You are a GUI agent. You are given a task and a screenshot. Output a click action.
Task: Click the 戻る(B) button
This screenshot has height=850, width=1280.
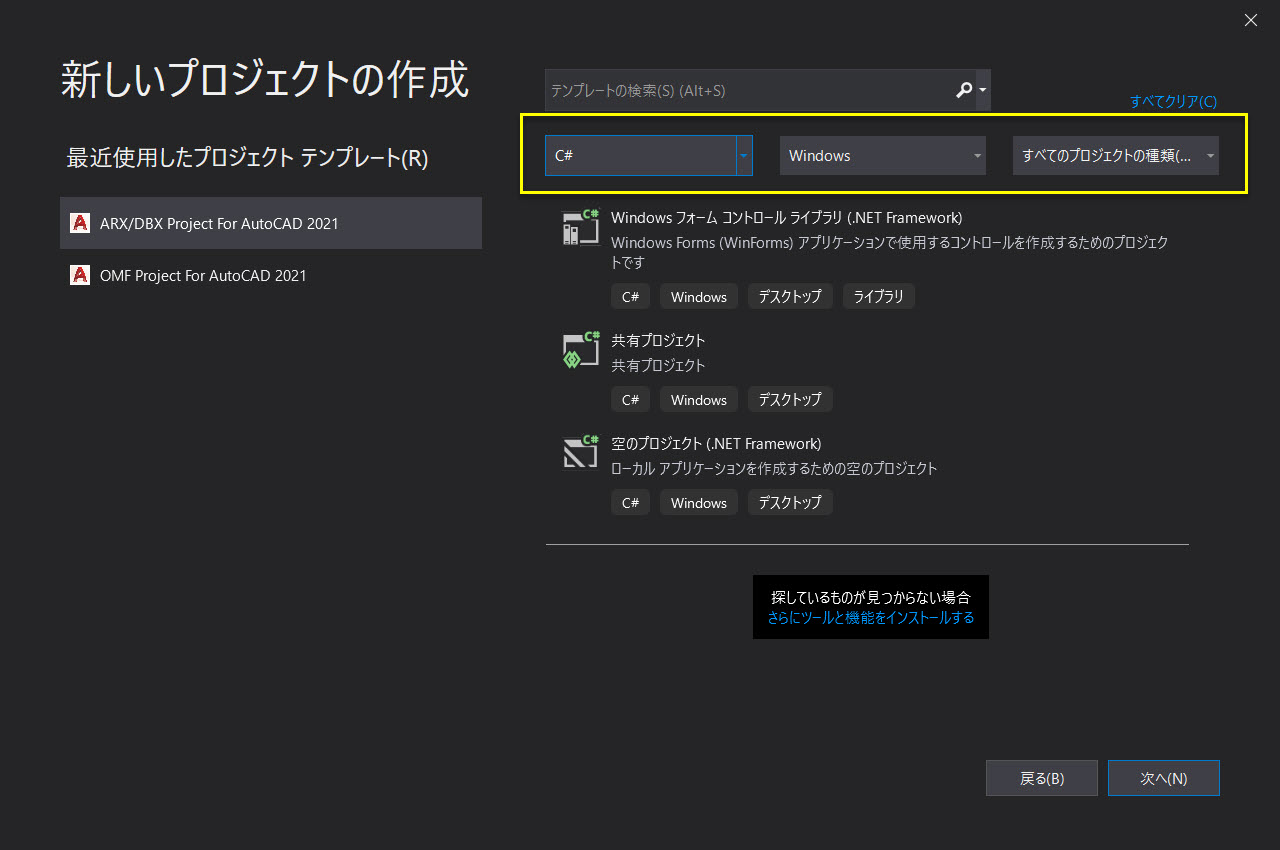pos(1042,778)
